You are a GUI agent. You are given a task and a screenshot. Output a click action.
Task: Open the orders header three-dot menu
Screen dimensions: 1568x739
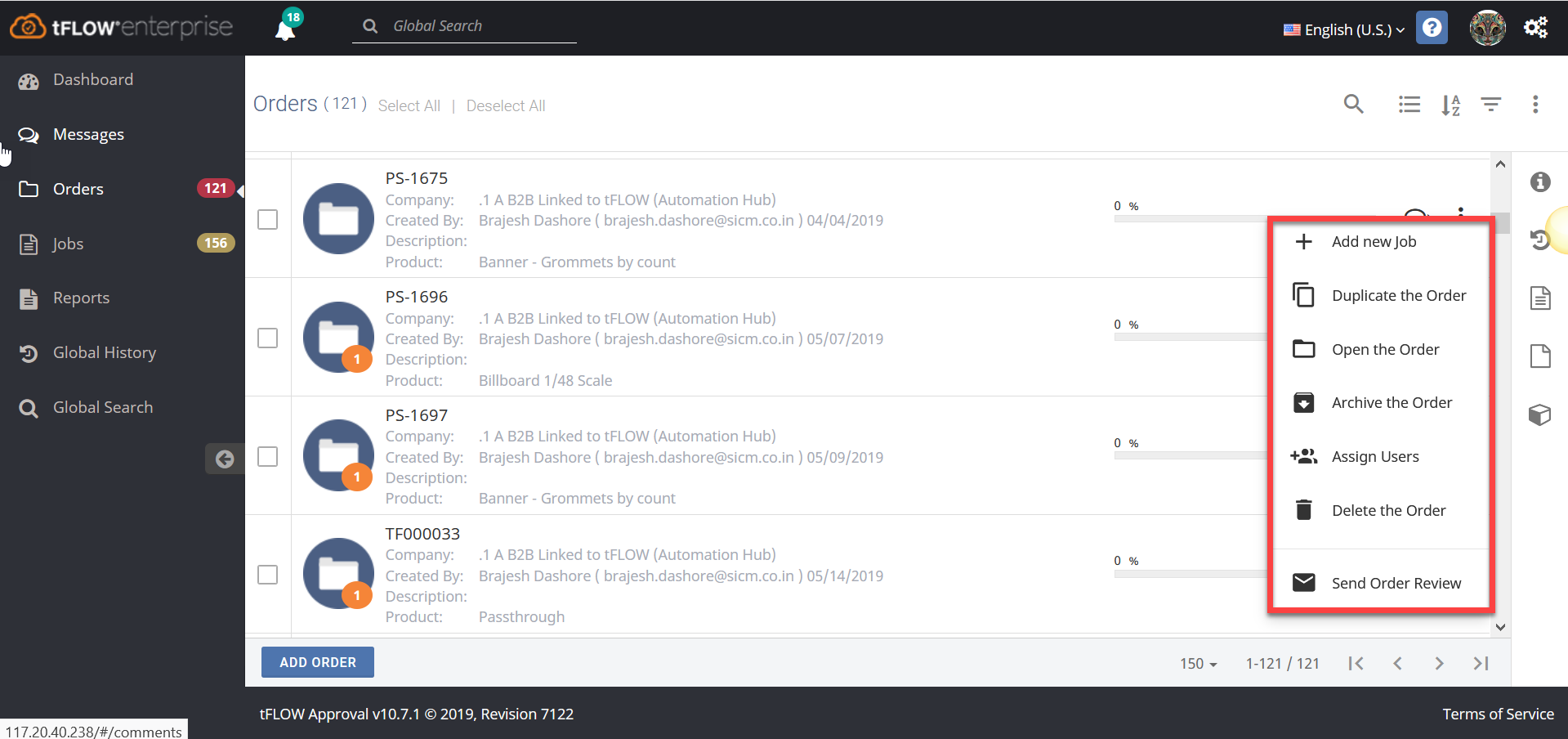click(x=1535, y=104)
